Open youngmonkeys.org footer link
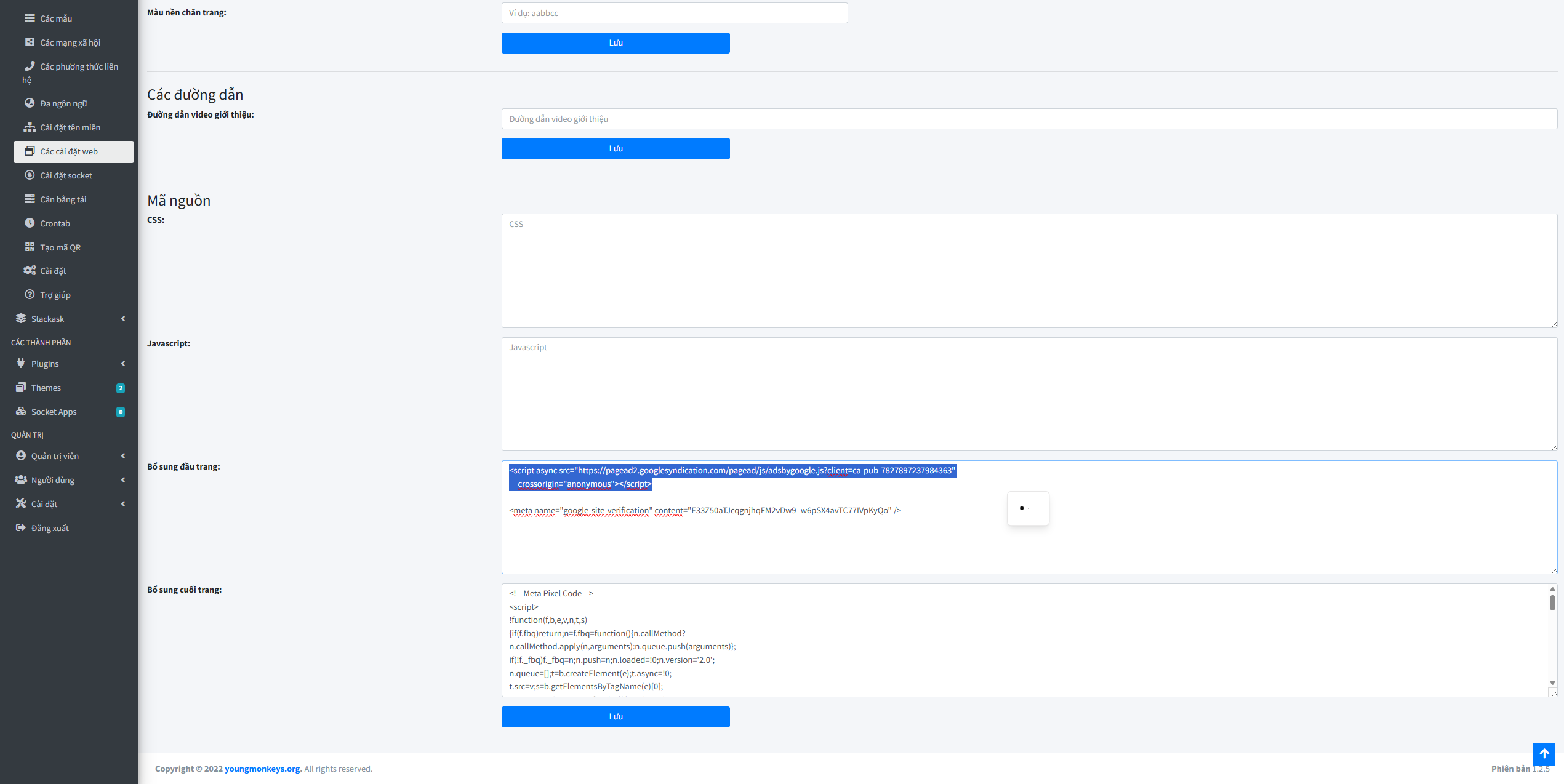 pyautogui.click(x=263, y=769)
